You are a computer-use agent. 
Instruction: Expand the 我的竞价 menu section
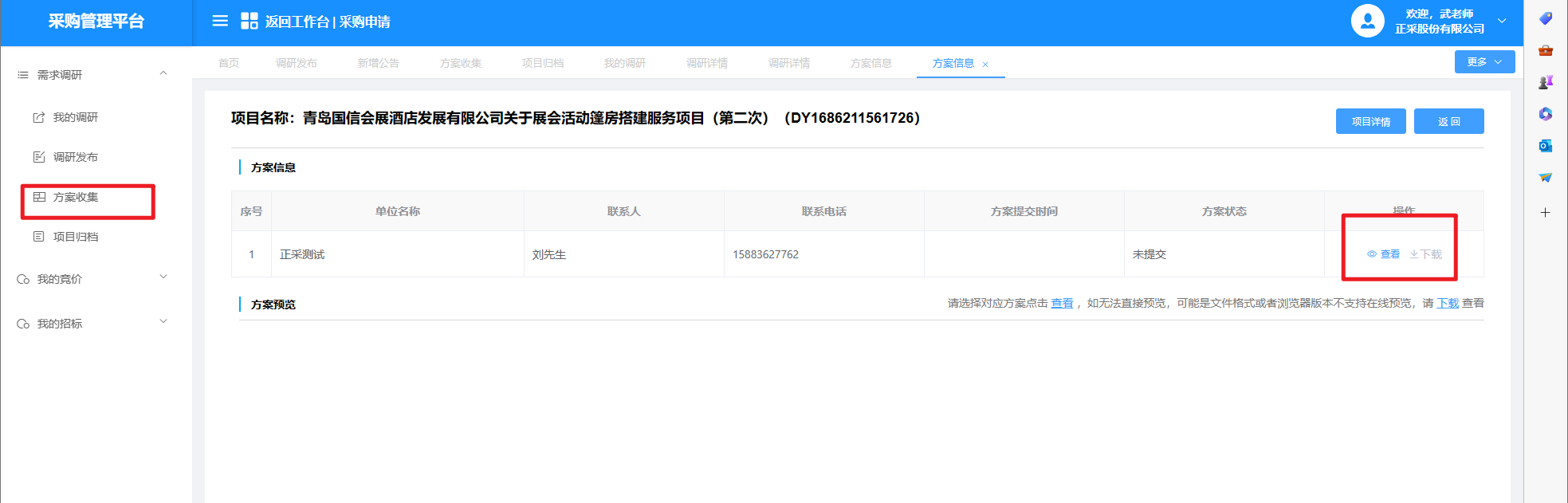pyautogui.click(x=163, y=277)
